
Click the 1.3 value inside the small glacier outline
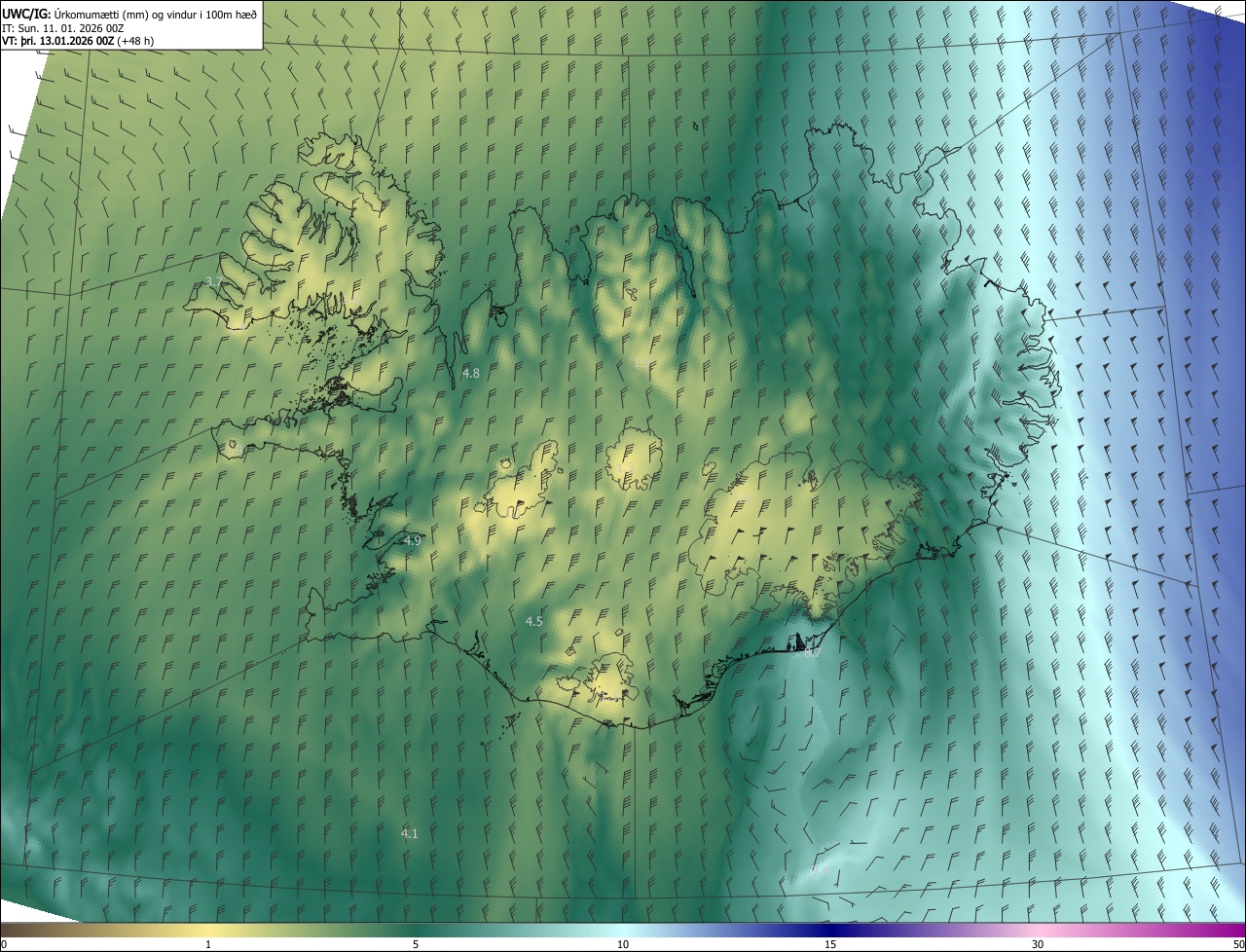coord(624,467)
